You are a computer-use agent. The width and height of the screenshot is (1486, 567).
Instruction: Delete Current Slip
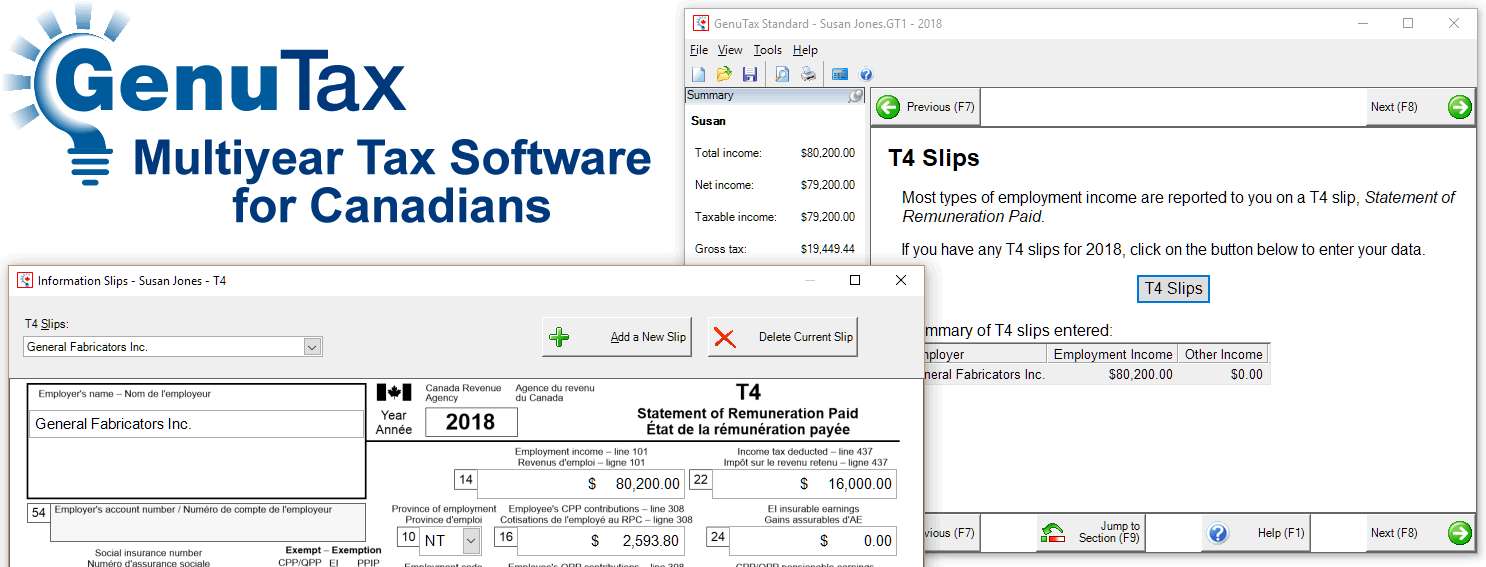[783, 337]
